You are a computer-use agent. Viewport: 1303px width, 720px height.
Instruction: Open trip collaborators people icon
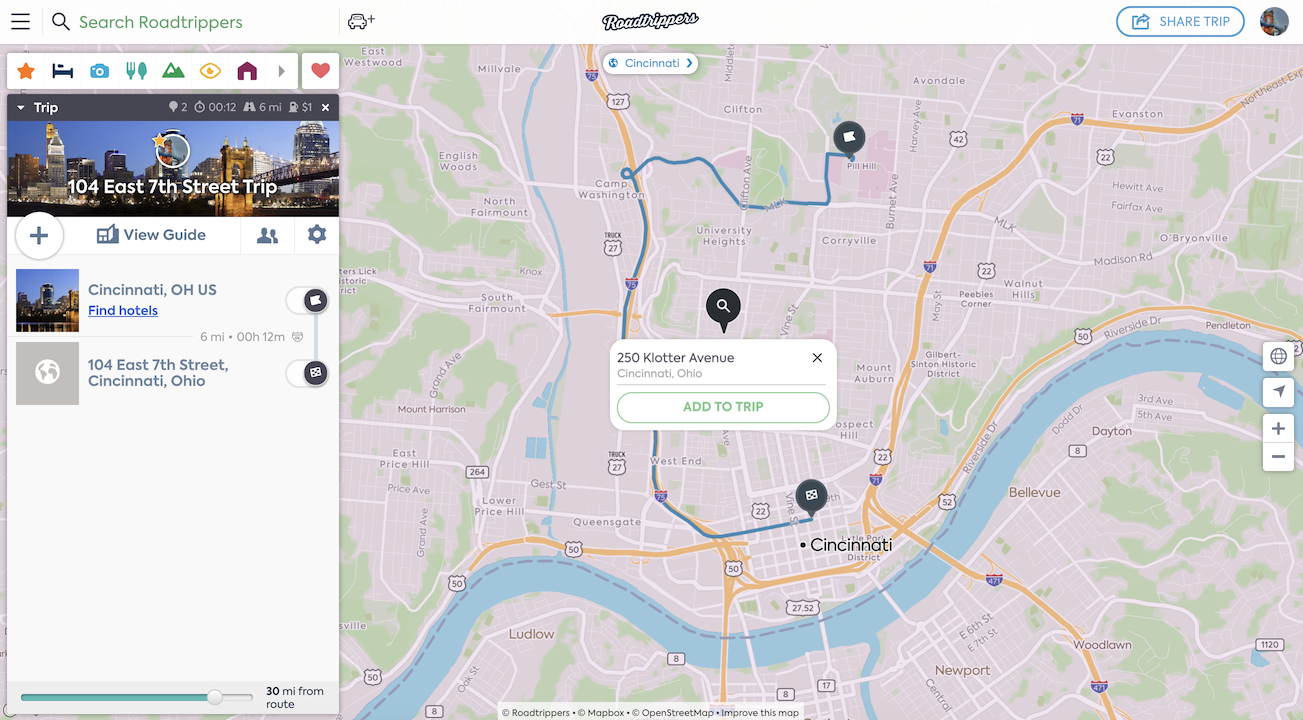267,235
